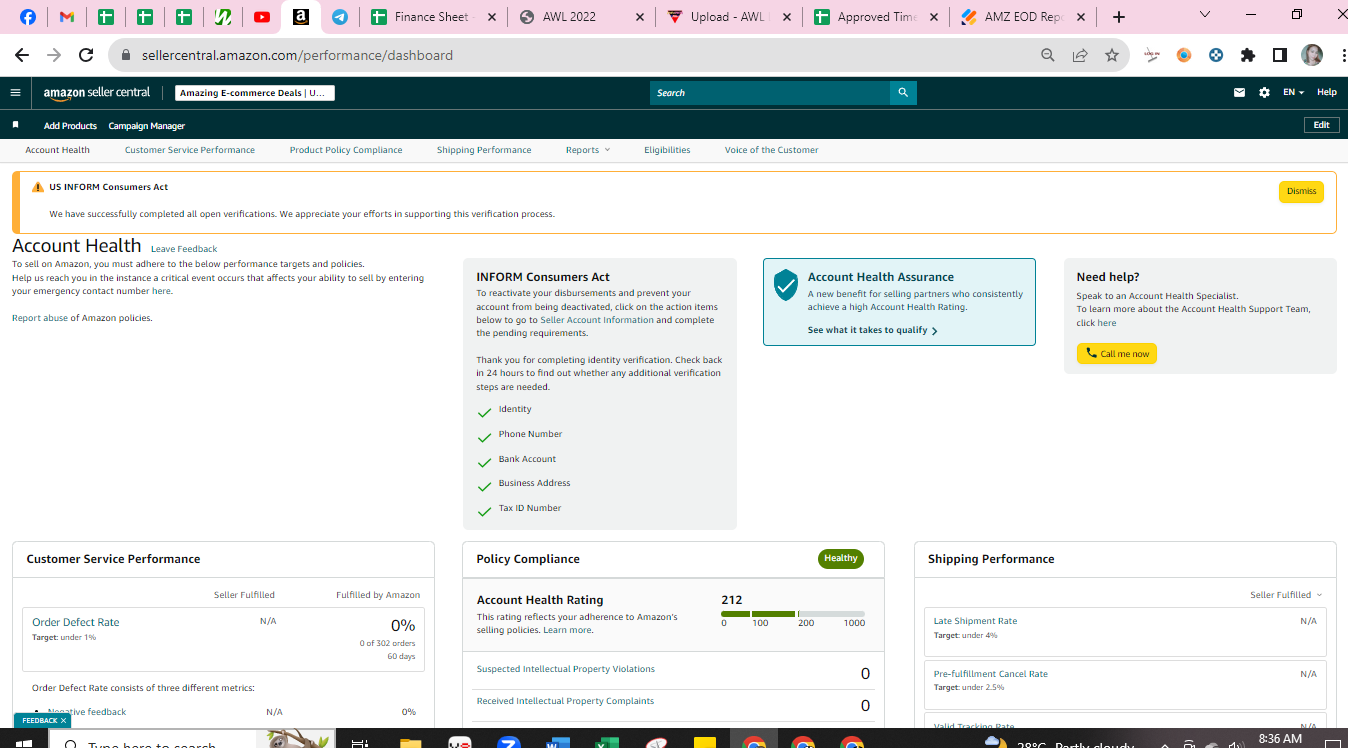Close the Feedback widget

[63, 720]
